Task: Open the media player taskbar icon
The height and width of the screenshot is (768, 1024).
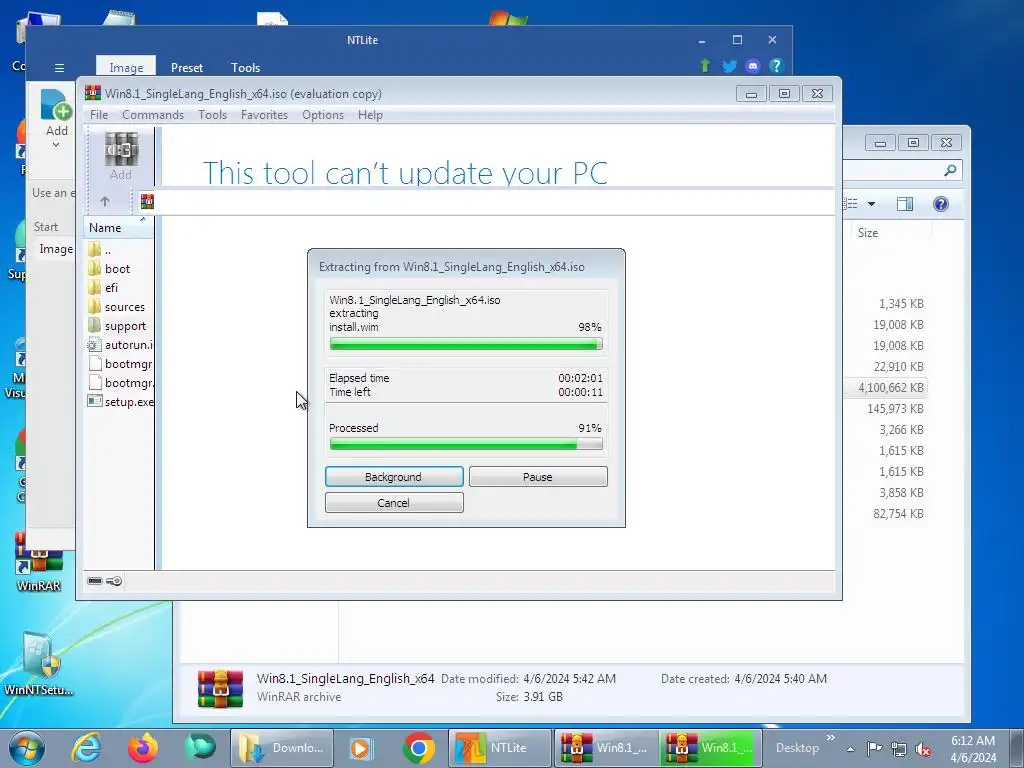Action: [x=360, y=748]
